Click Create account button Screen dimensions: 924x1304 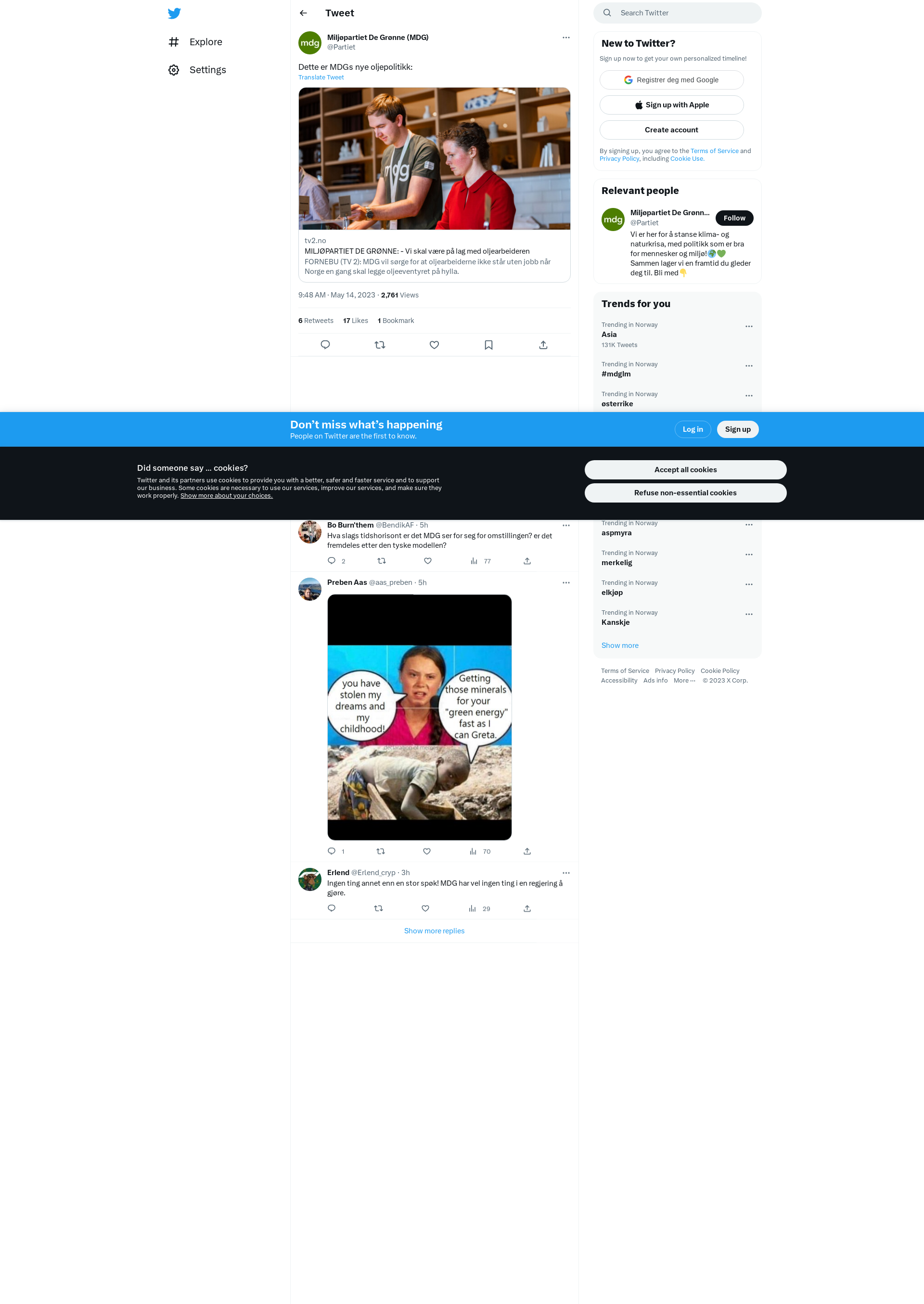pos(671,130)
